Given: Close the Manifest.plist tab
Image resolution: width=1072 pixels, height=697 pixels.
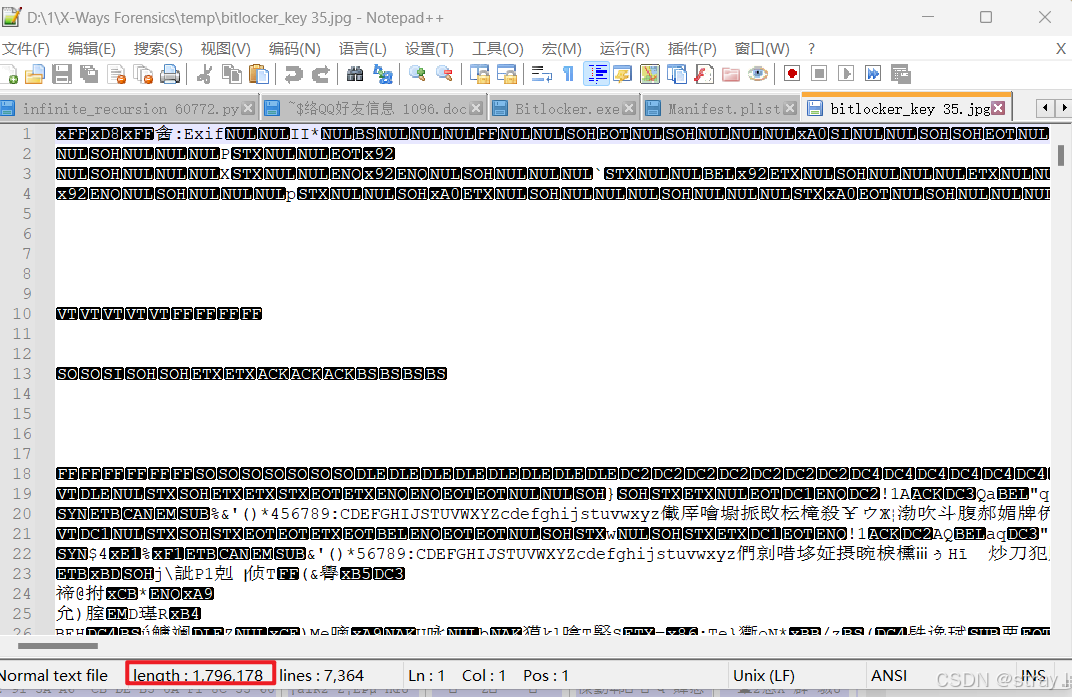Looking at the screenshot, I should (790, 108).
